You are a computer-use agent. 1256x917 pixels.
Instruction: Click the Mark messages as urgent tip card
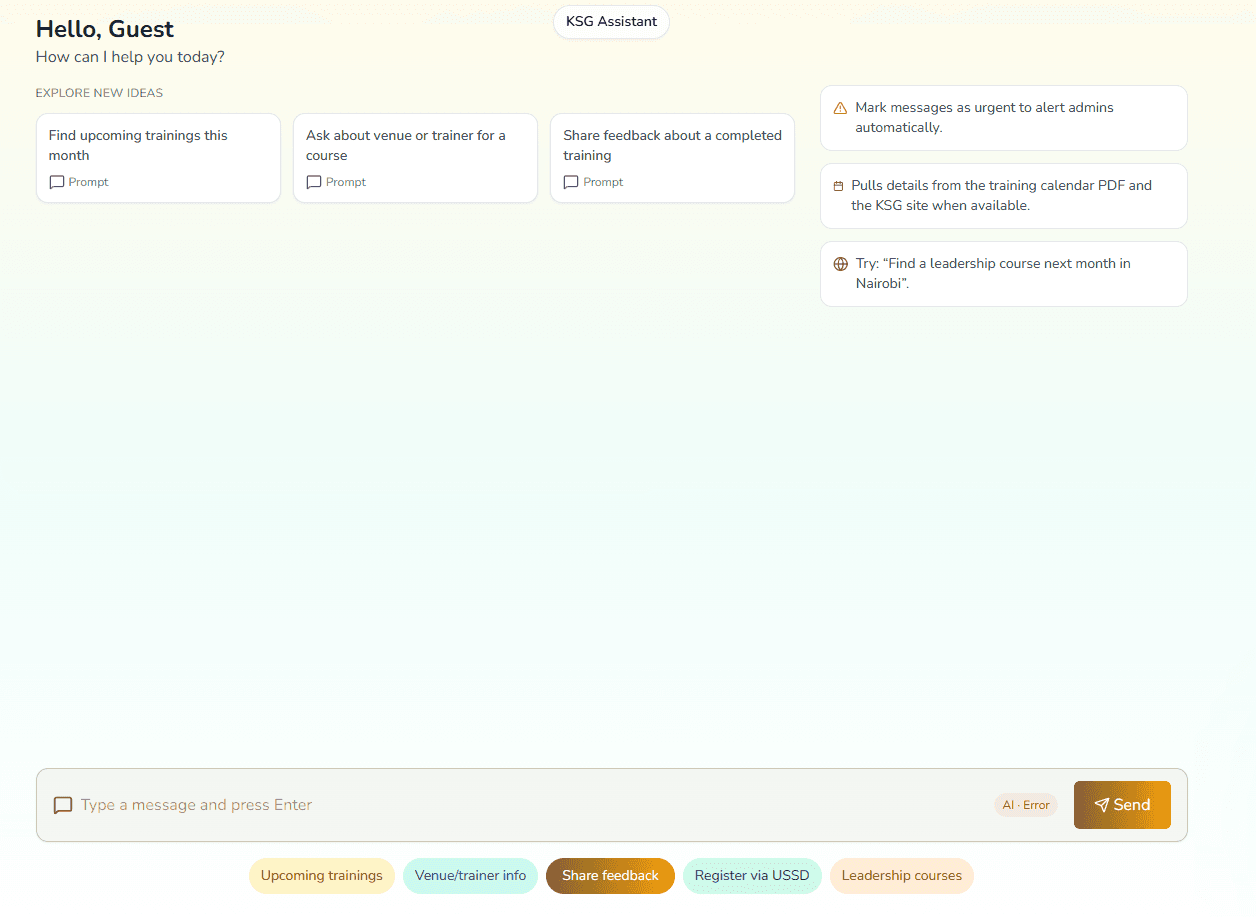1003,118
